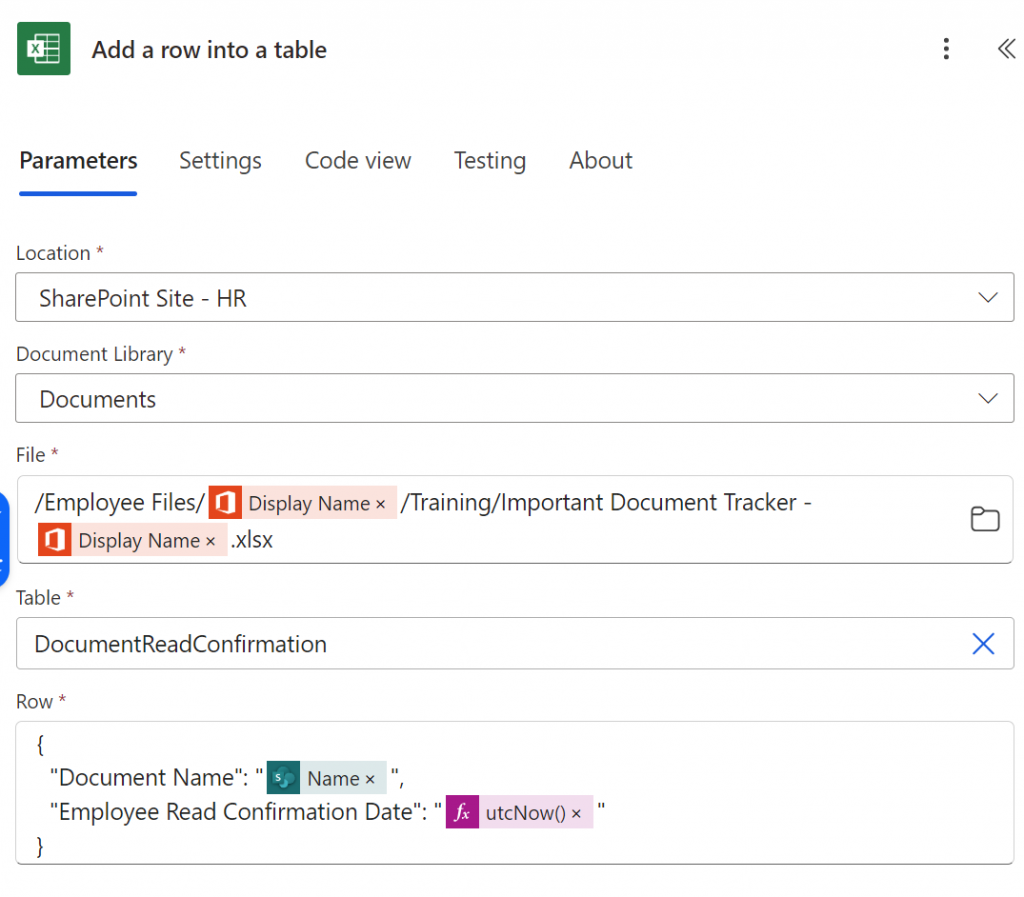1024x897 pixels.
Task: Remove the Name token from Row
Action: (370, 779)
